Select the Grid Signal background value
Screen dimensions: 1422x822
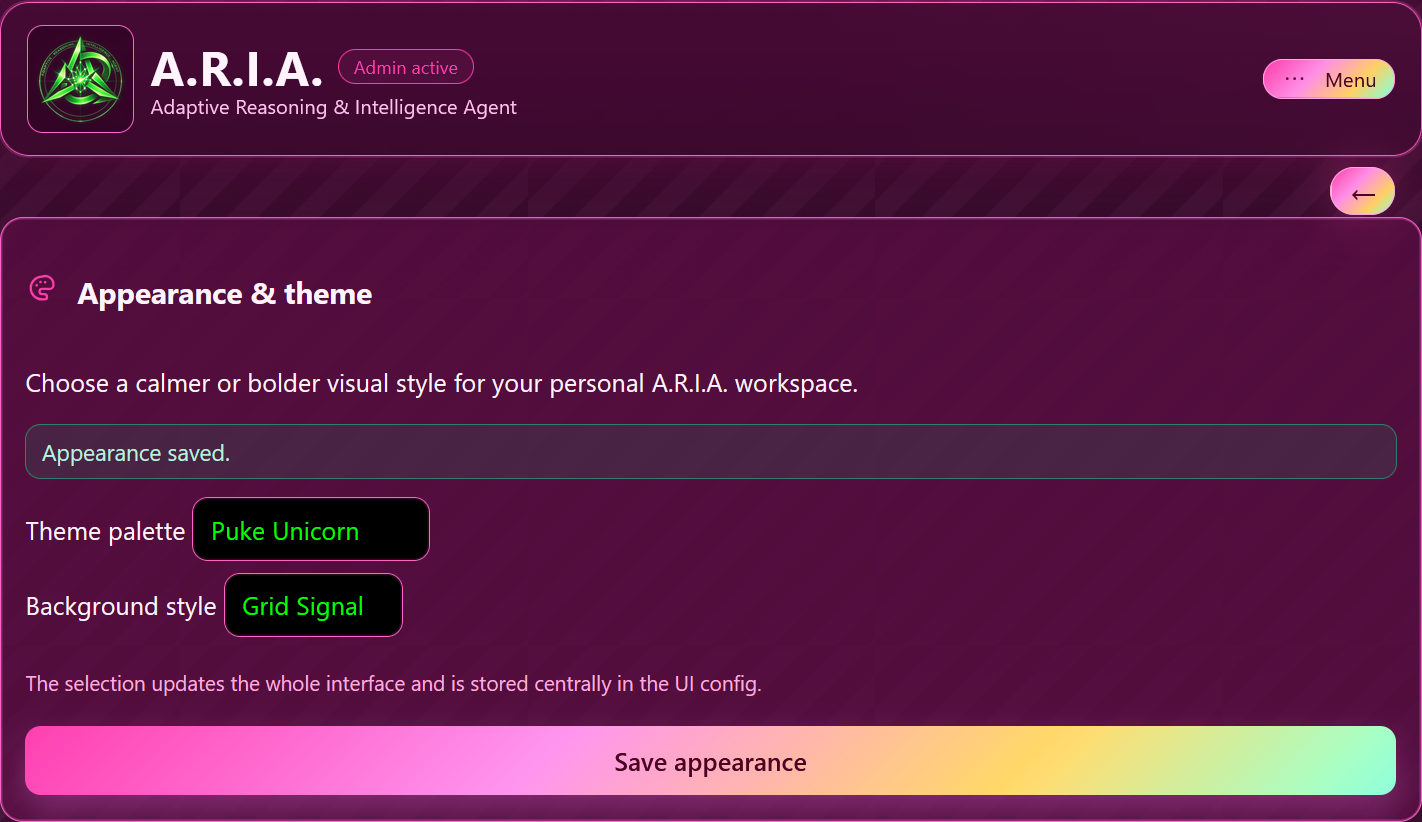click(x=303, y=607)
